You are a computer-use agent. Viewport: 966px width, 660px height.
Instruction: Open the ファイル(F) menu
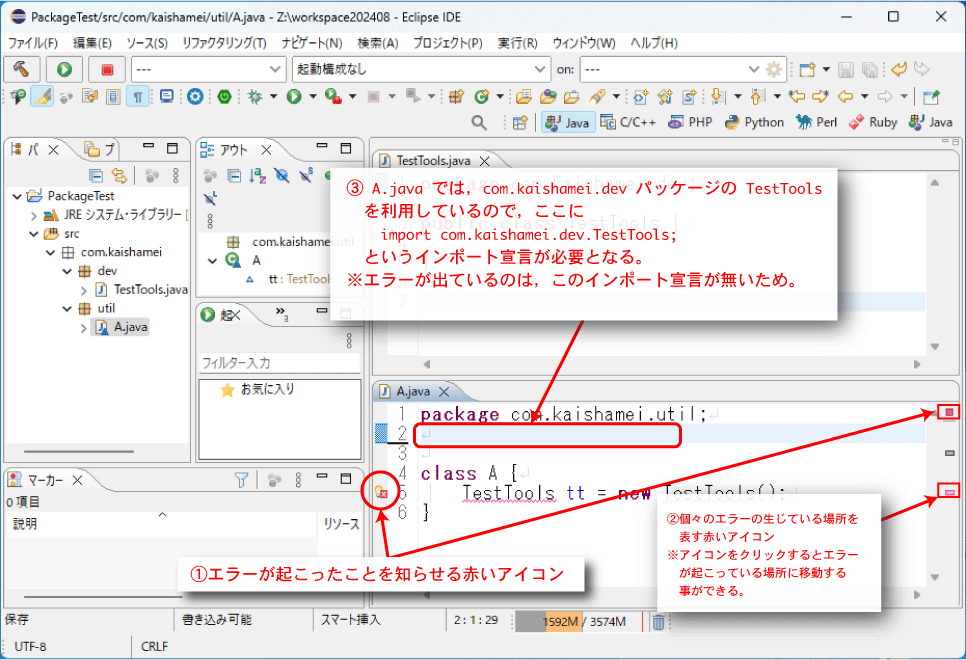click(x=33, y=43)
